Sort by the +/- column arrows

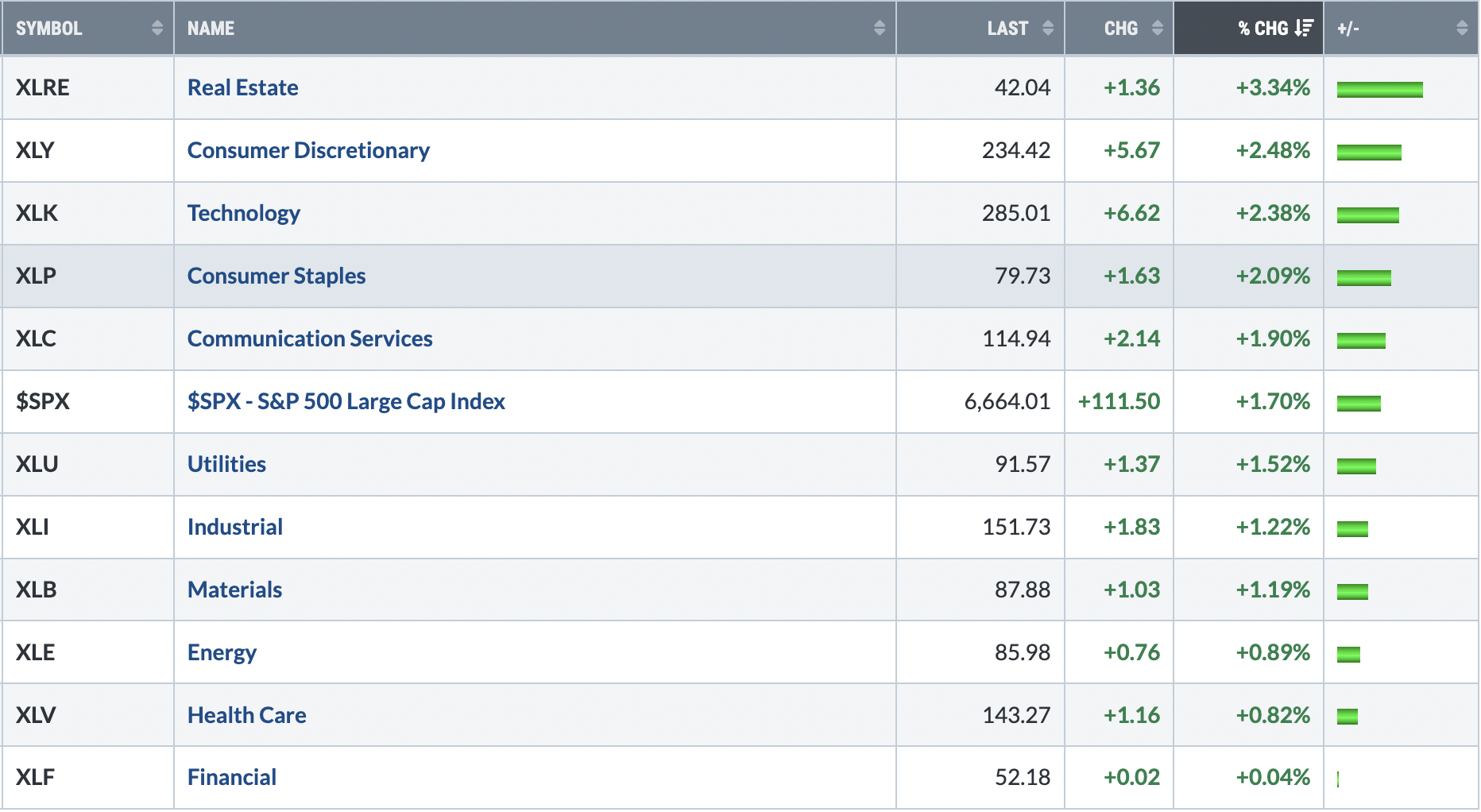(1461, 28)
